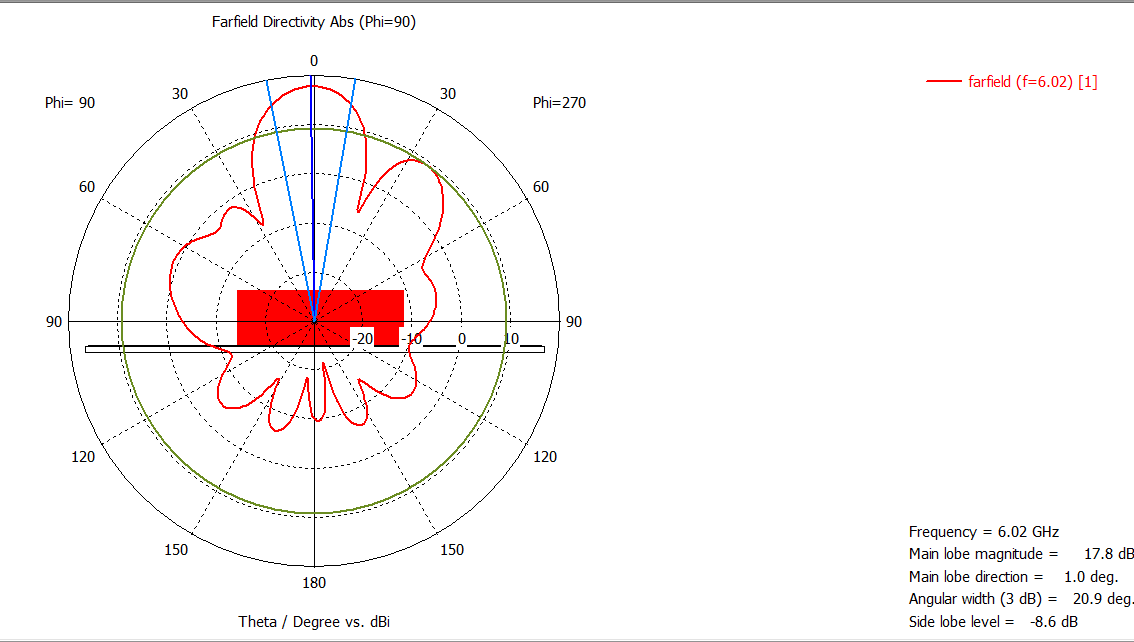Click the Frequency = 6.02 GHz readout
Viewport: 1134px width, 642px height.
pyautogui.click(x=983, y=531)
